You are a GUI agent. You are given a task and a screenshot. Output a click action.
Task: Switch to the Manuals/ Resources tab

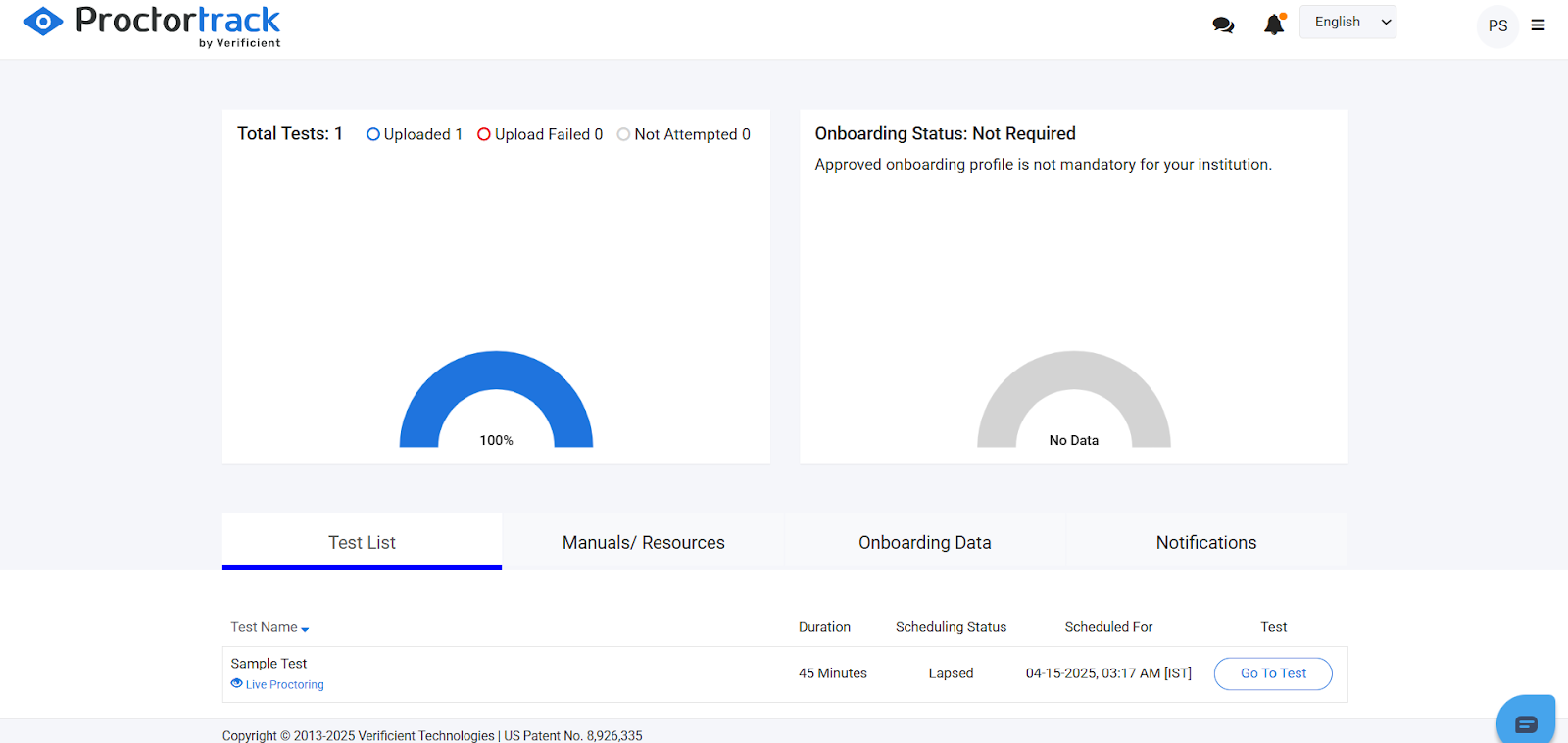pos(644,541)
